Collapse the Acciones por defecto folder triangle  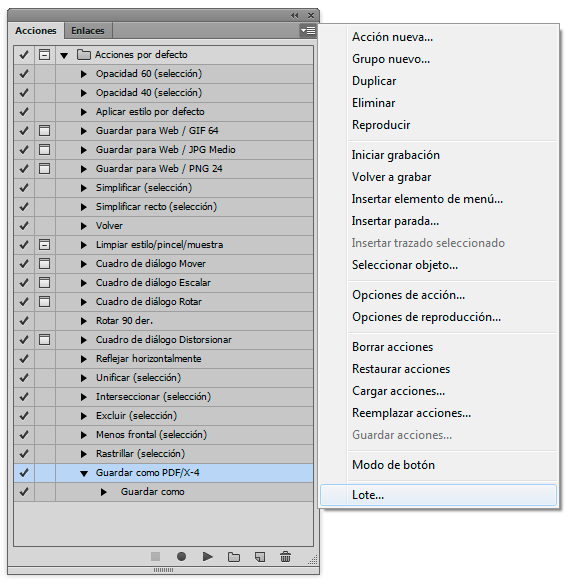pyautogui.click(x=64, y=55)
